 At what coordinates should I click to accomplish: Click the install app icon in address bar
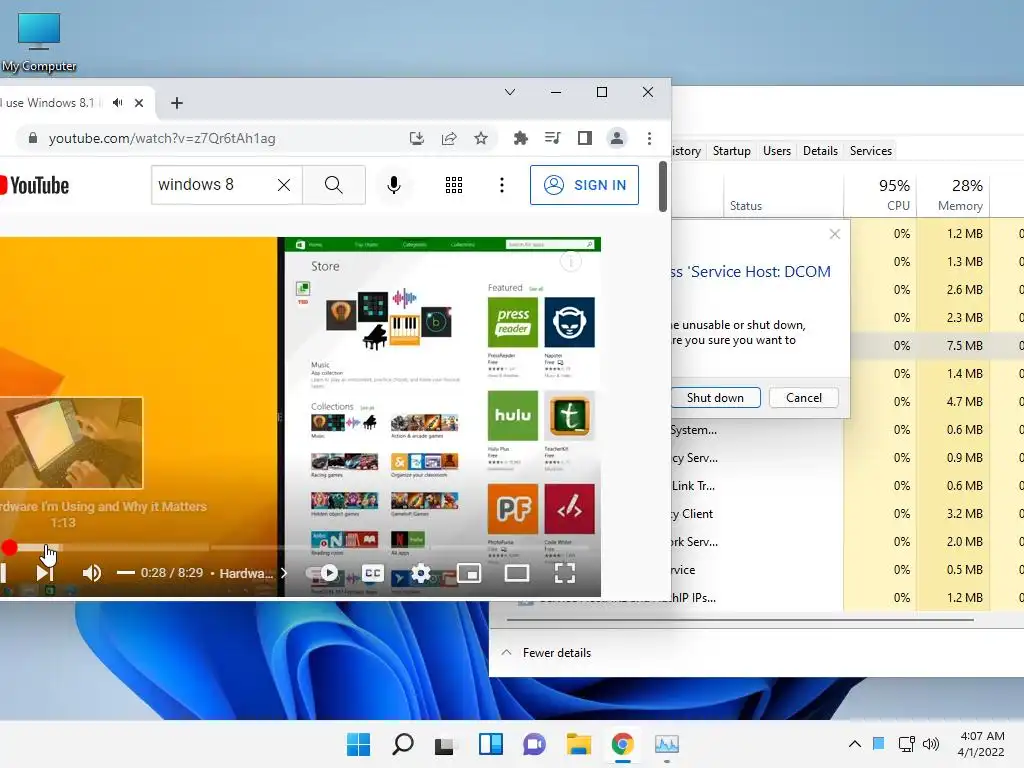[417, 138]
